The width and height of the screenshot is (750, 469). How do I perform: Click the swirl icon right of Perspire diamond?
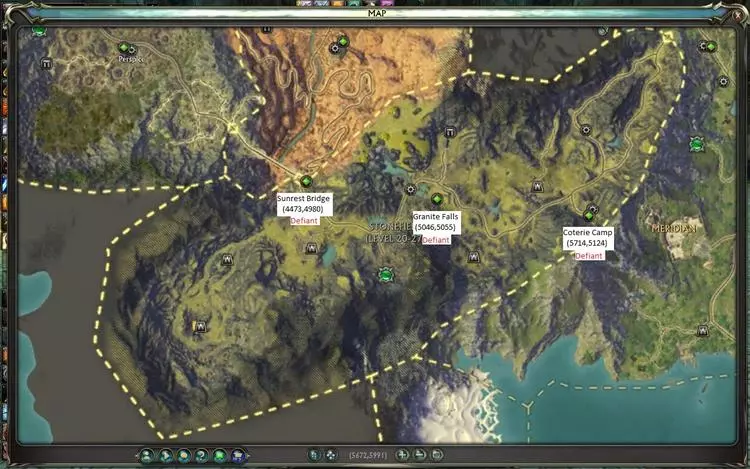coord(132,50)
